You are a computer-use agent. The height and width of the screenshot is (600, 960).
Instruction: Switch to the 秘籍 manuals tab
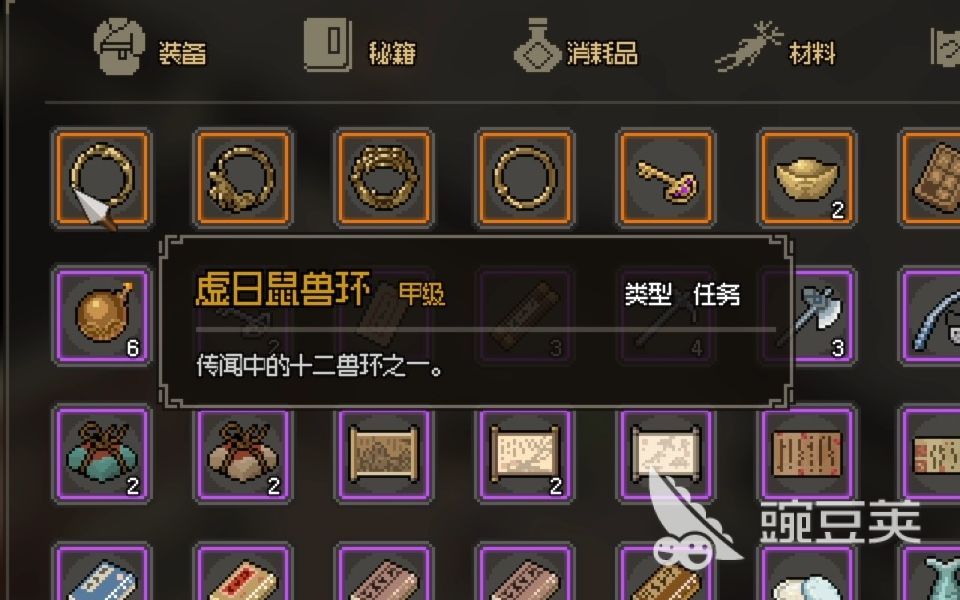point(360,48)
